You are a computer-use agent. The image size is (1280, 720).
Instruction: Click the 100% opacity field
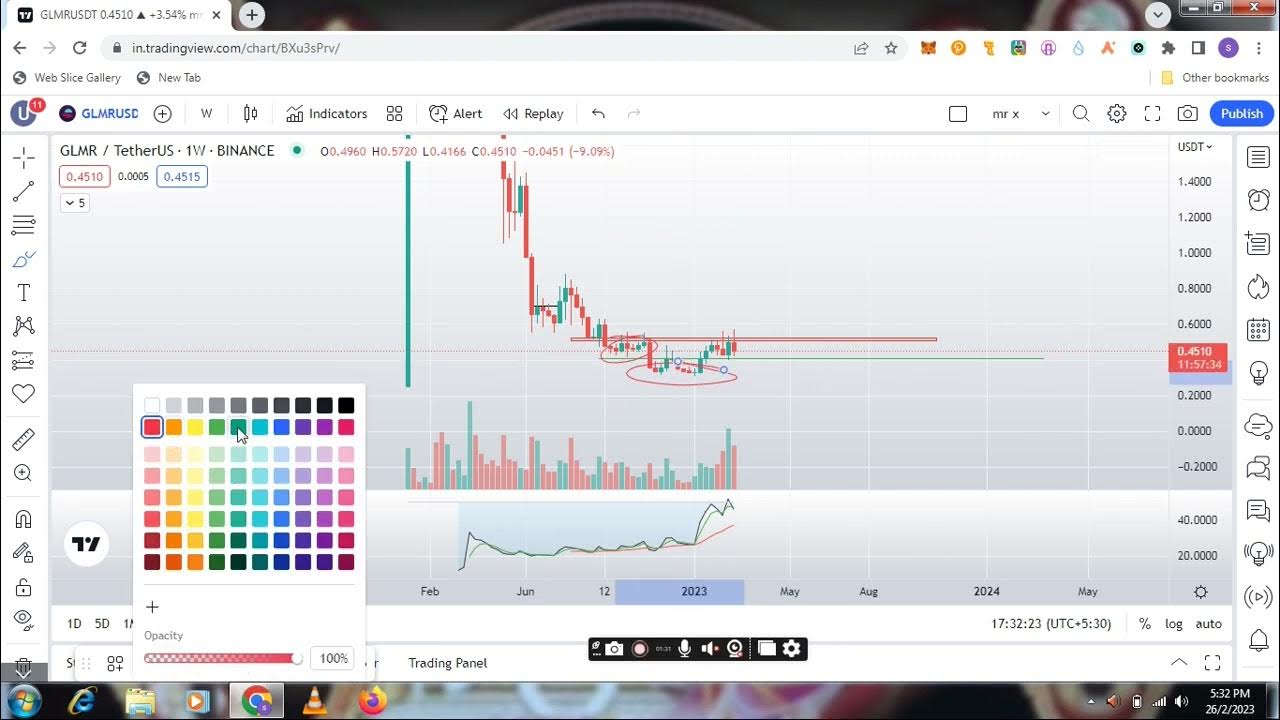[332, 658]
